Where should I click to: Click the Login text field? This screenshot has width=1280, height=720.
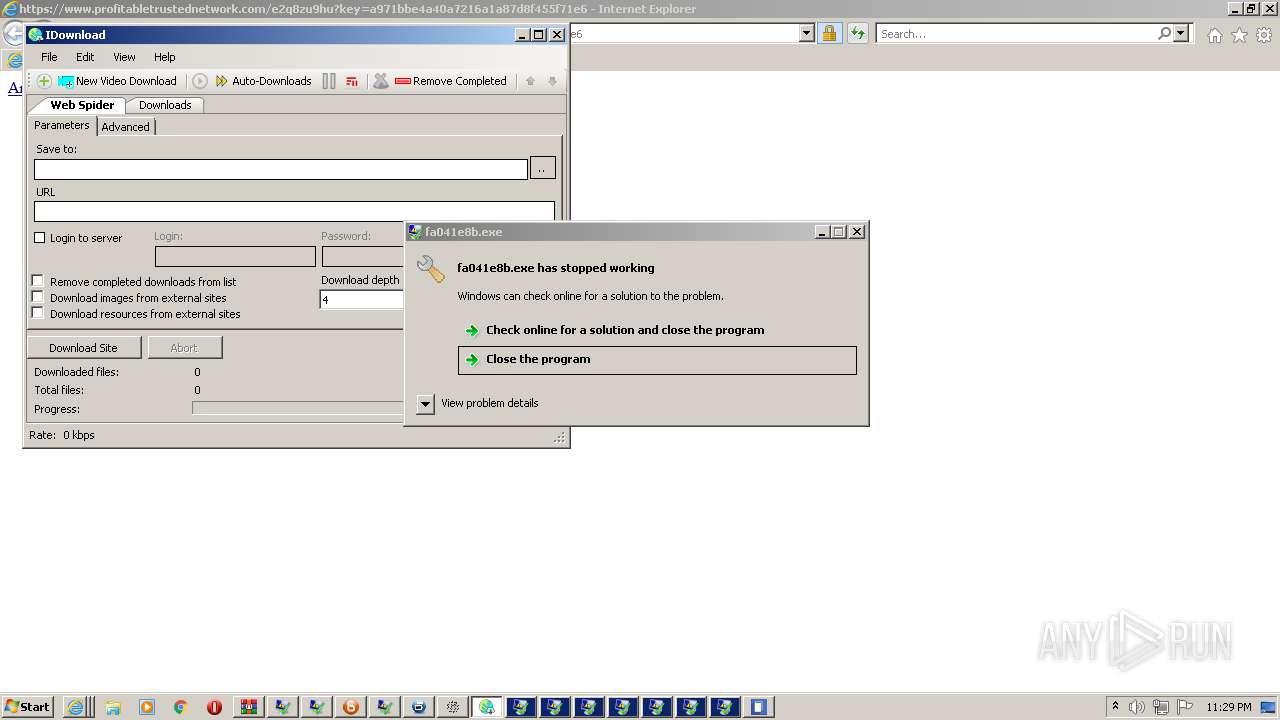click(235, 256)
